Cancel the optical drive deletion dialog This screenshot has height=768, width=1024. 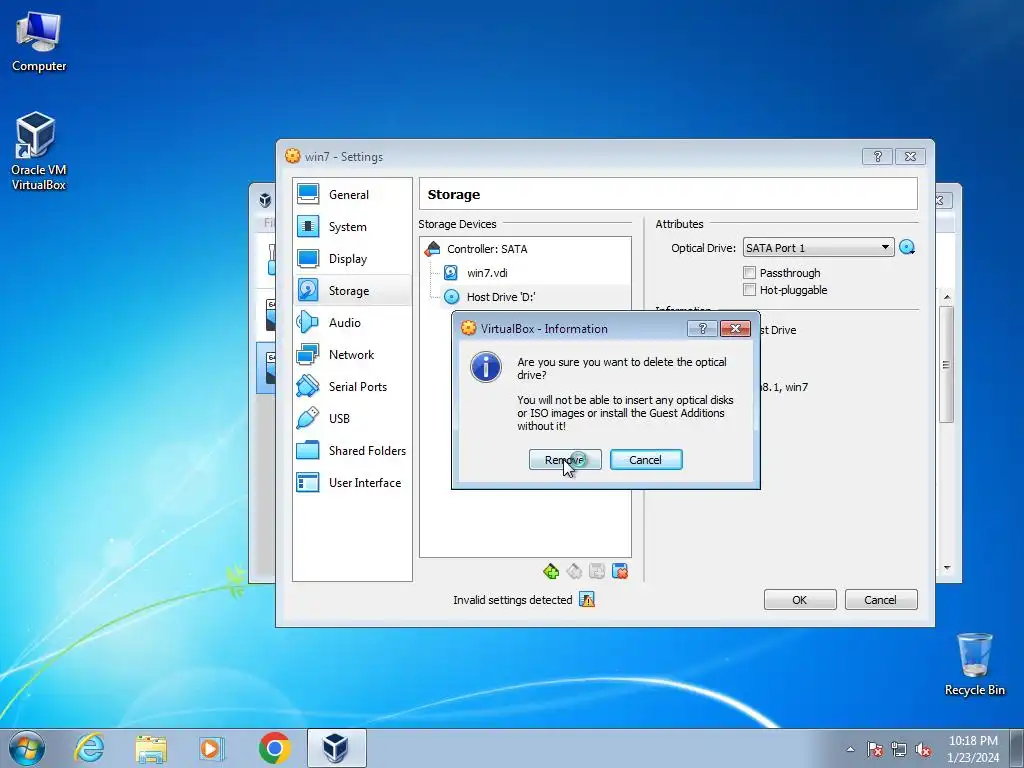pyautogui.click(x=646, y=460)
